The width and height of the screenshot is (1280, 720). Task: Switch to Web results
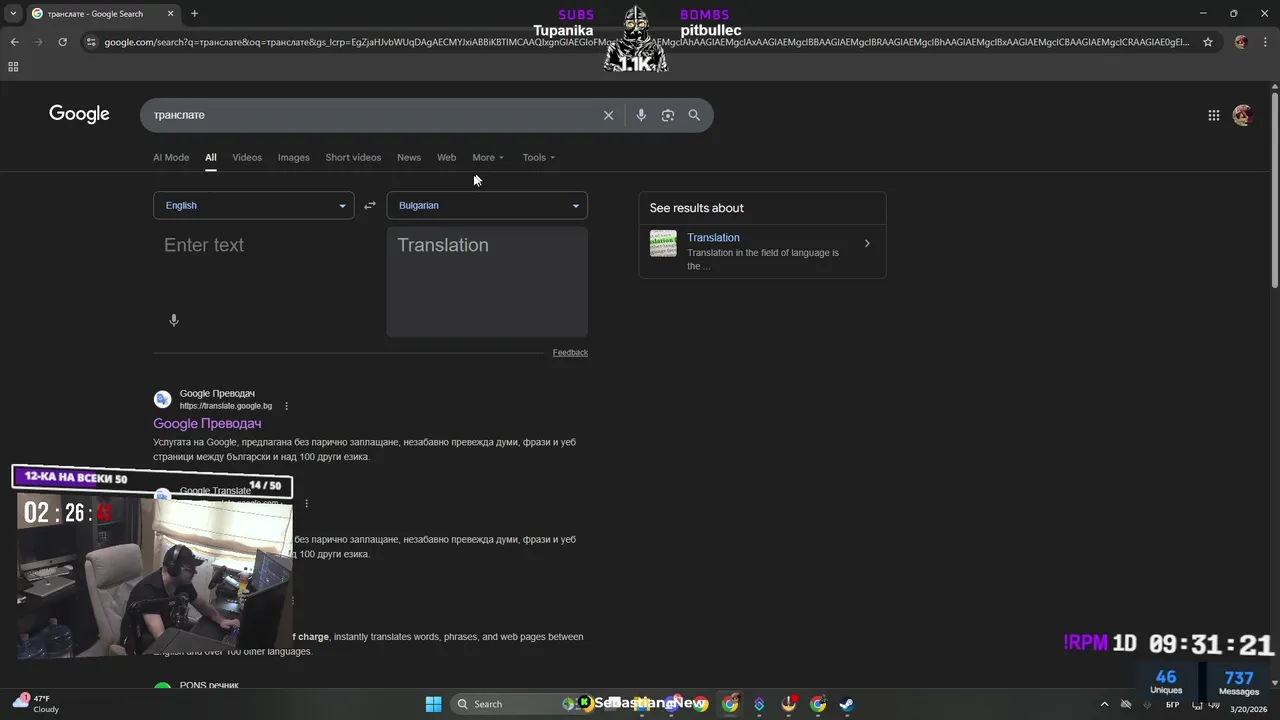[x=446, y=157]
